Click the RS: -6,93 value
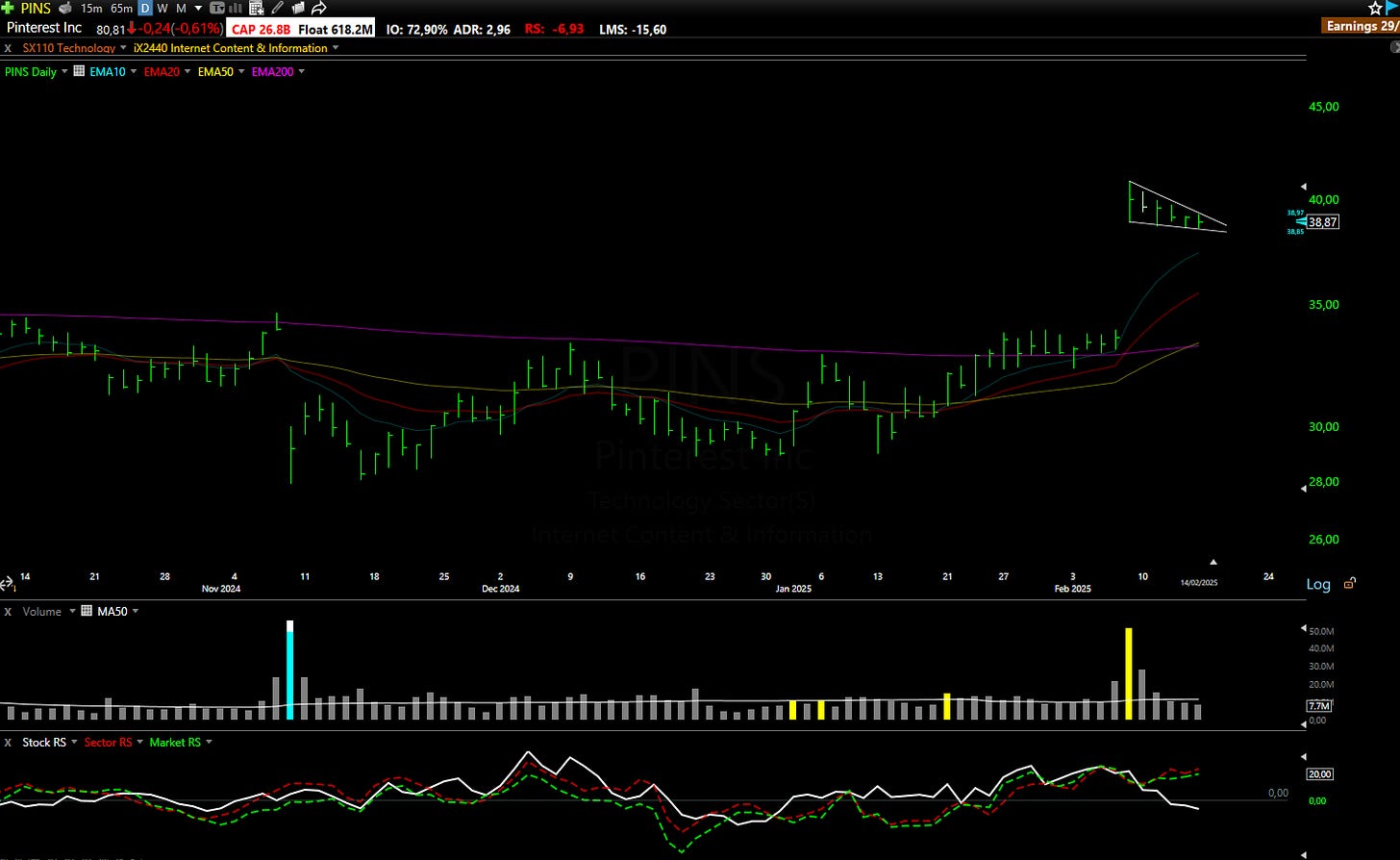This screenshot has width=1400, height=860. click(555, 30)
